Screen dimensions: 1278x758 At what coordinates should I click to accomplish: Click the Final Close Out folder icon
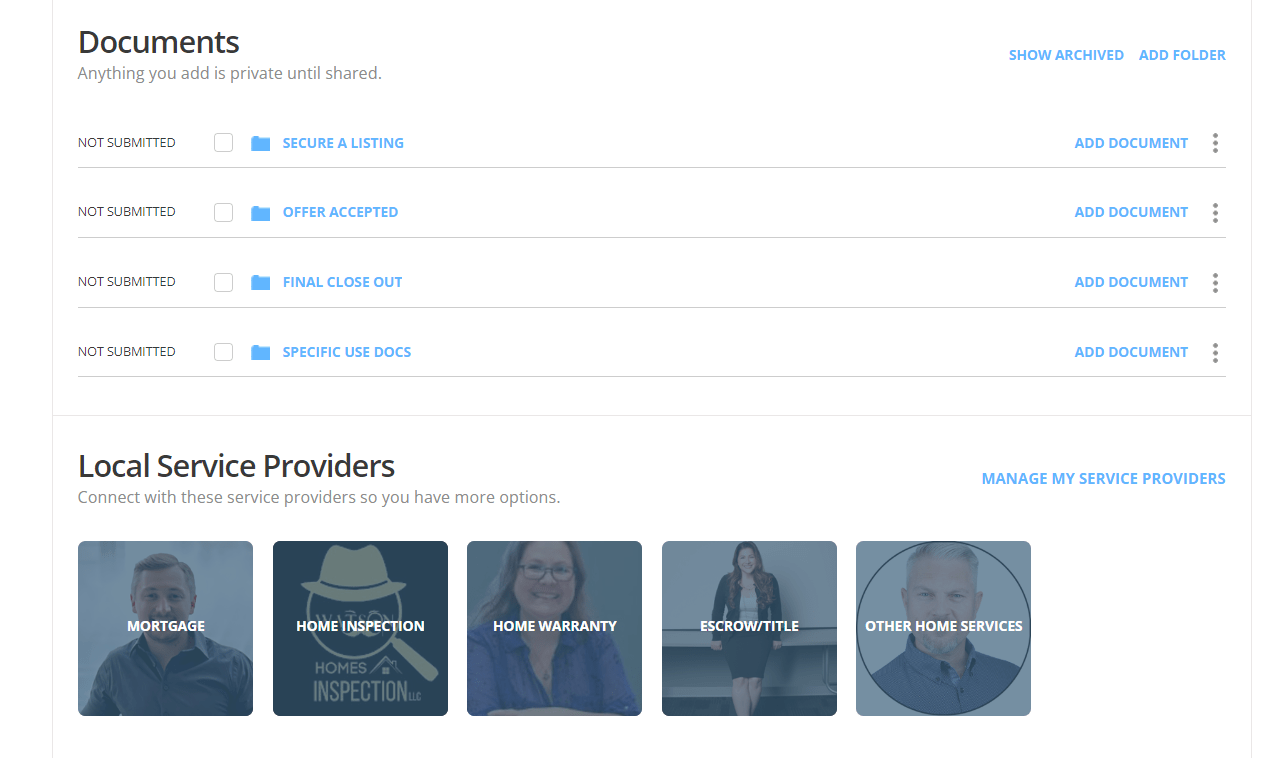tap(261, 283)
